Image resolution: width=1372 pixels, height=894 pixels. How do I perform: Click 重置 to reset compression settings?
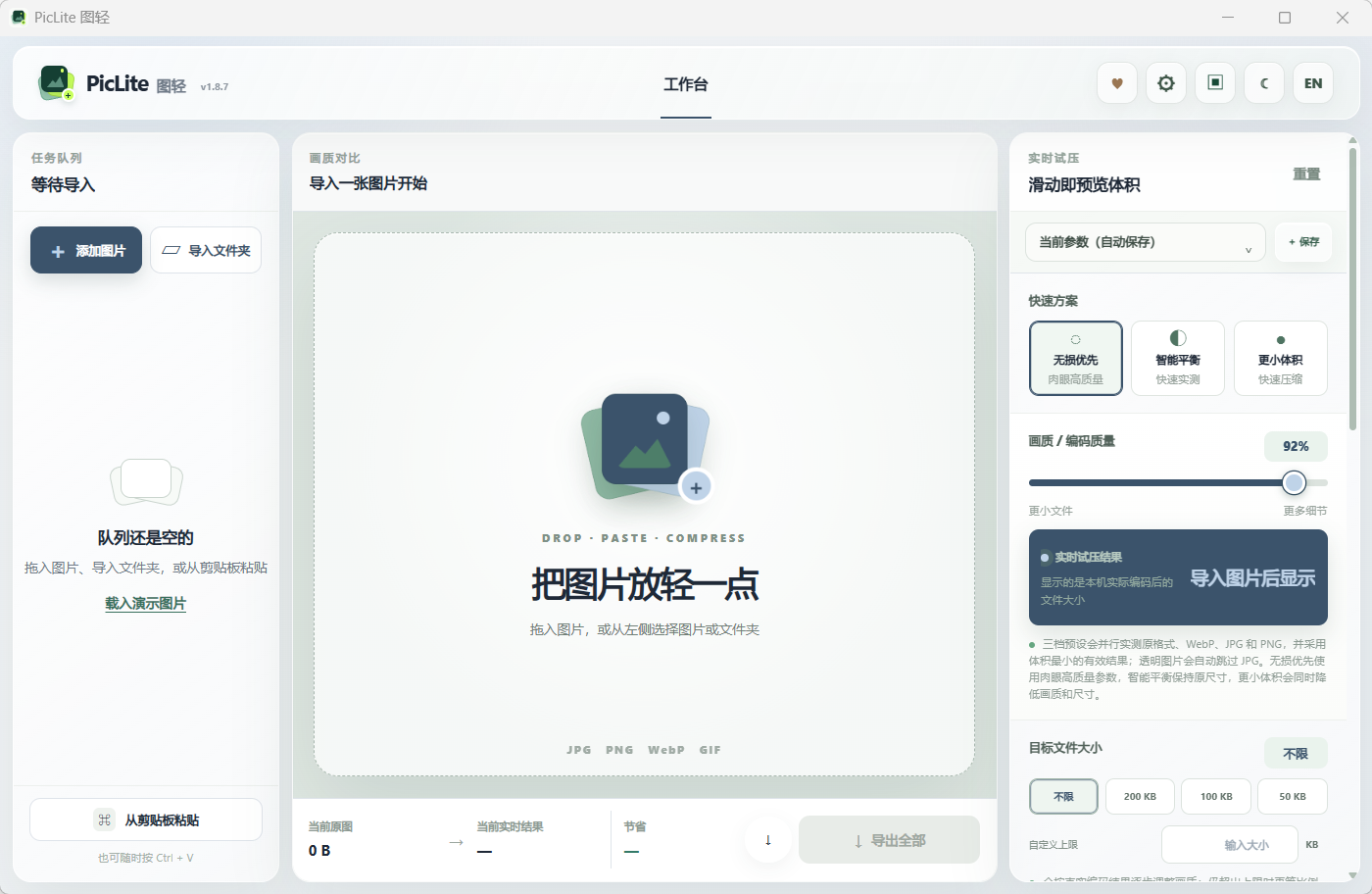[1306, 174]
